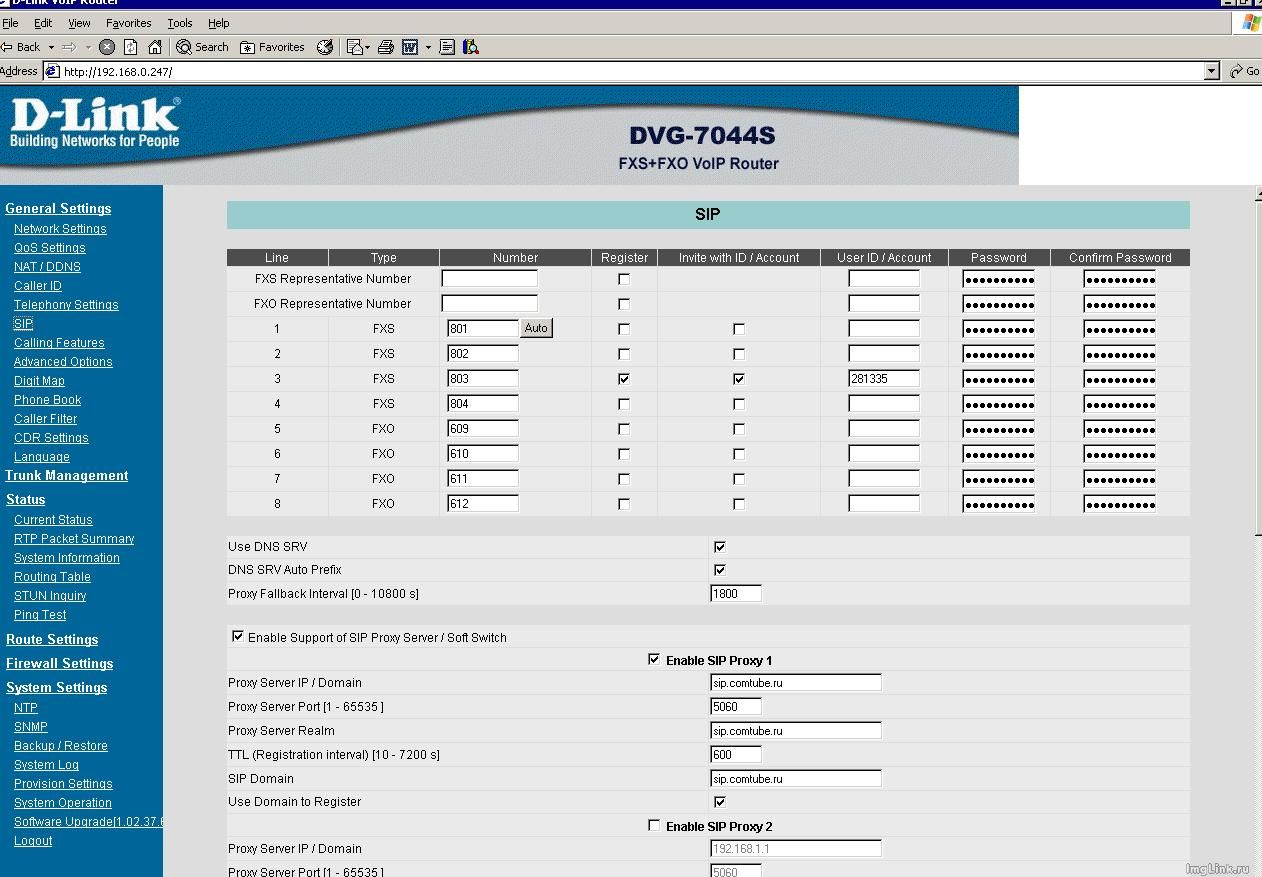Expand the Mail button dropdown arrow
Image resolution: width=1262 pixels, height=877 pixels.
click(367, 47)
